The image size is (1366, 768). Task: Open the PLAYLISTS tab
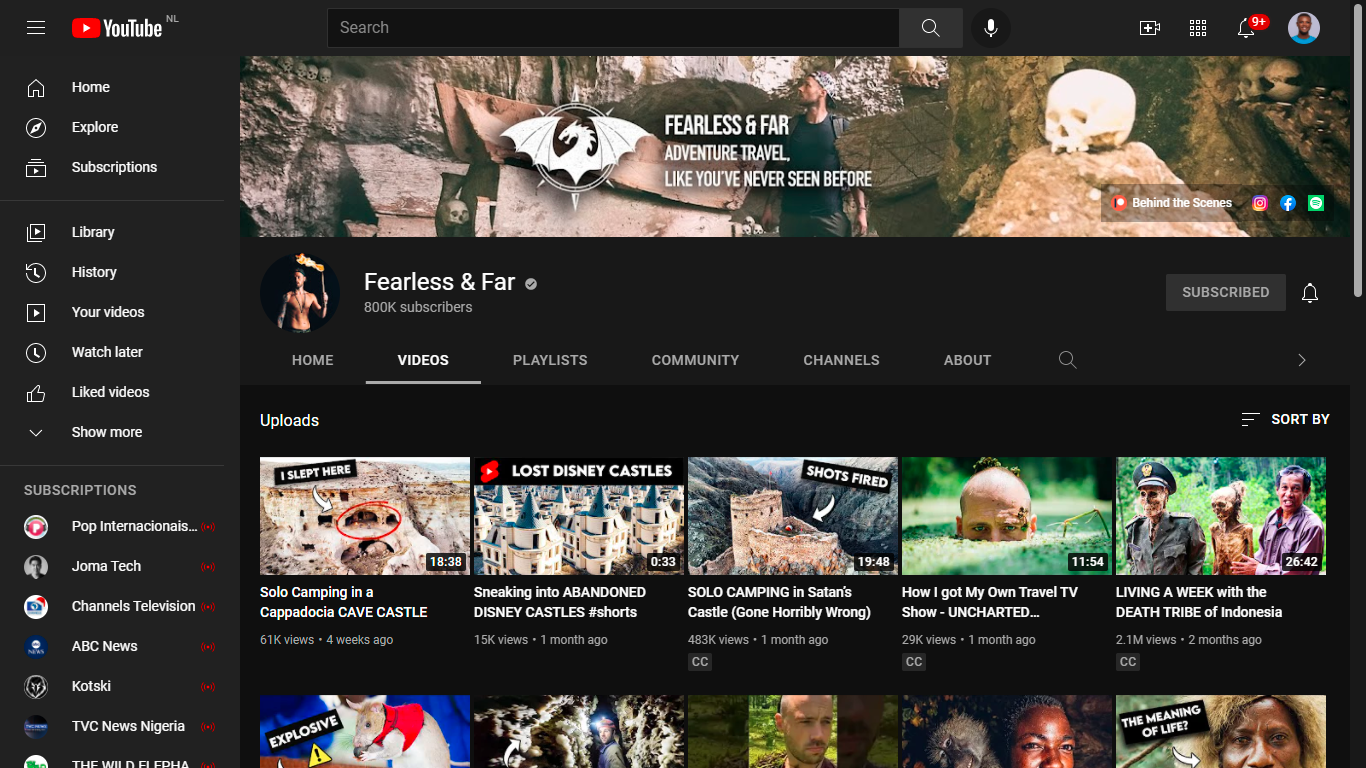click(x=550, y=360)
